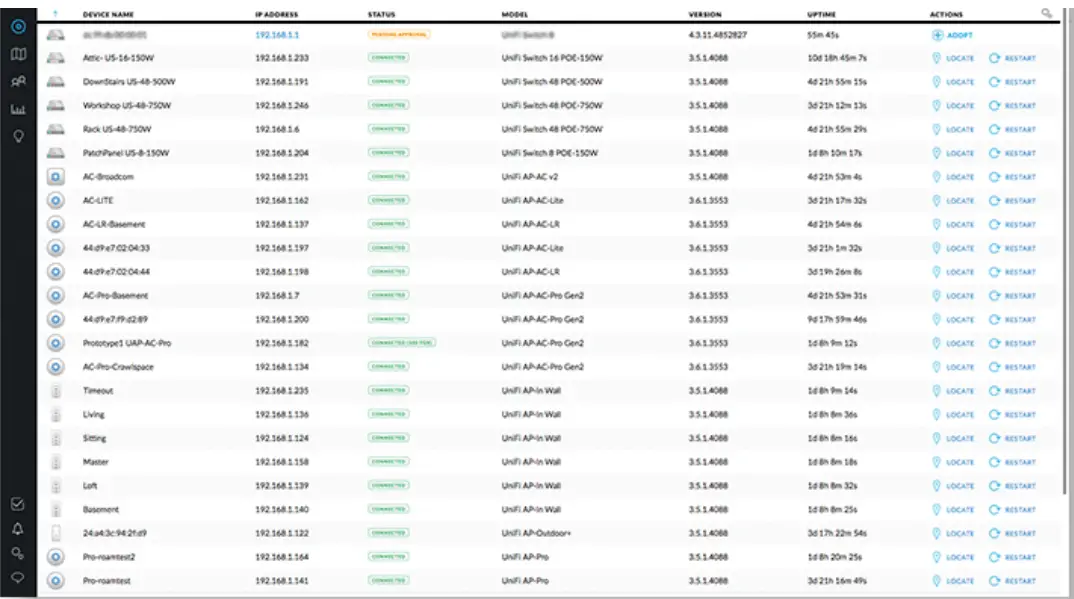Sort by Version column header
This screenshot has height=599, width=1074.
point(705,14)
